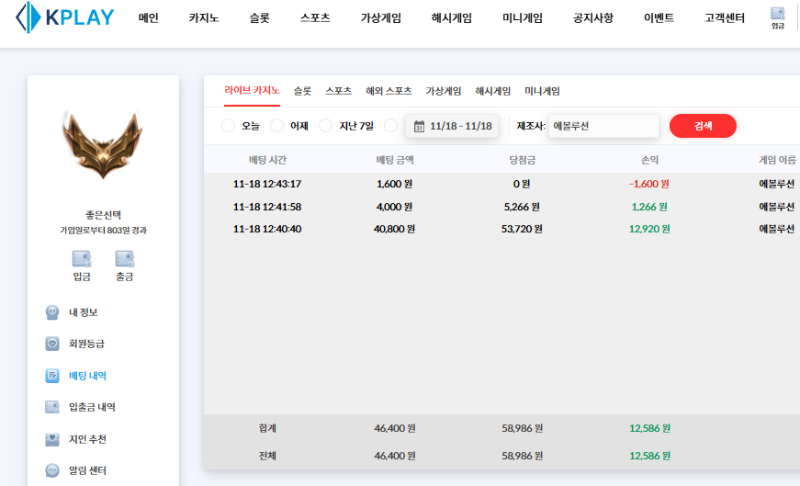800x486 pixels.
Task: Click the red 검색 button
Action: tap(703, 126)
